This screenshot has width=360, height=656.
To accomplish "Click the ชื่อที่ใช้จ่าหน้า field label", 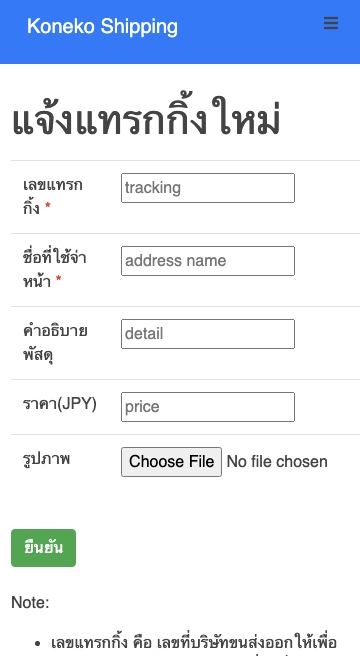I will click(54, 269).
